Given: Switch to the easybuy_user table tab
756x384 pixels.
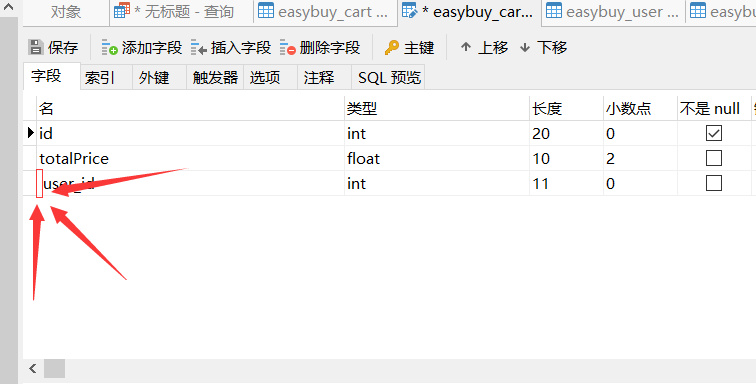Looking at the screenshot, I should [x=614, y=12].
